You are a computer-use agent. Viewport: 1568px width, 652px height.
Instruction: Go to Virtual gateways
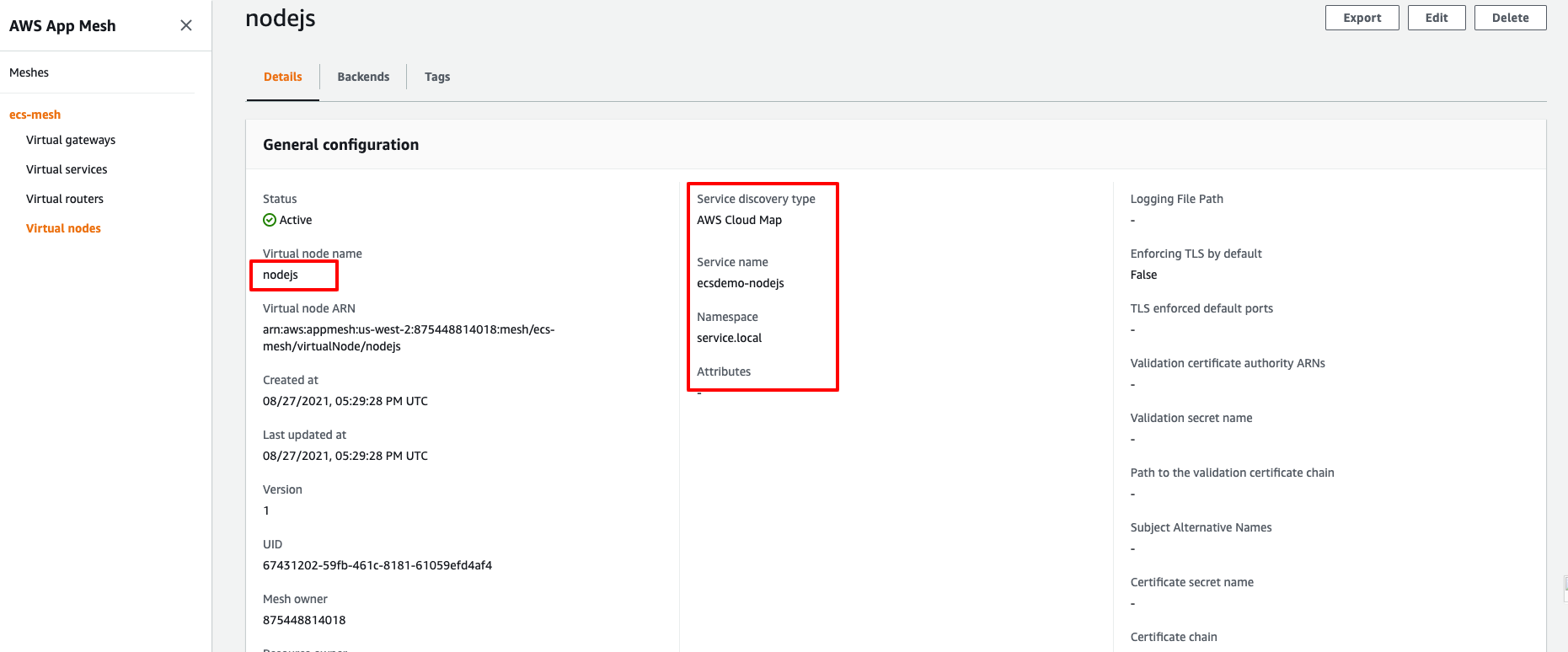(x=71, y=140)
